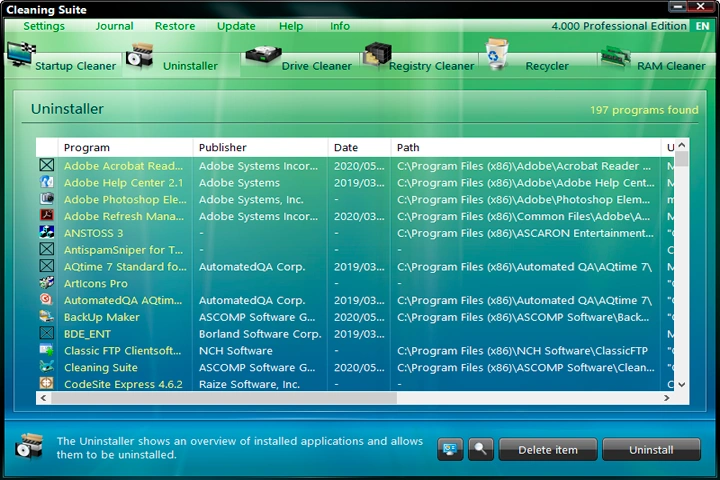Switch to the Recycler tab
720x480 pixels.
(x=547, y=66)
